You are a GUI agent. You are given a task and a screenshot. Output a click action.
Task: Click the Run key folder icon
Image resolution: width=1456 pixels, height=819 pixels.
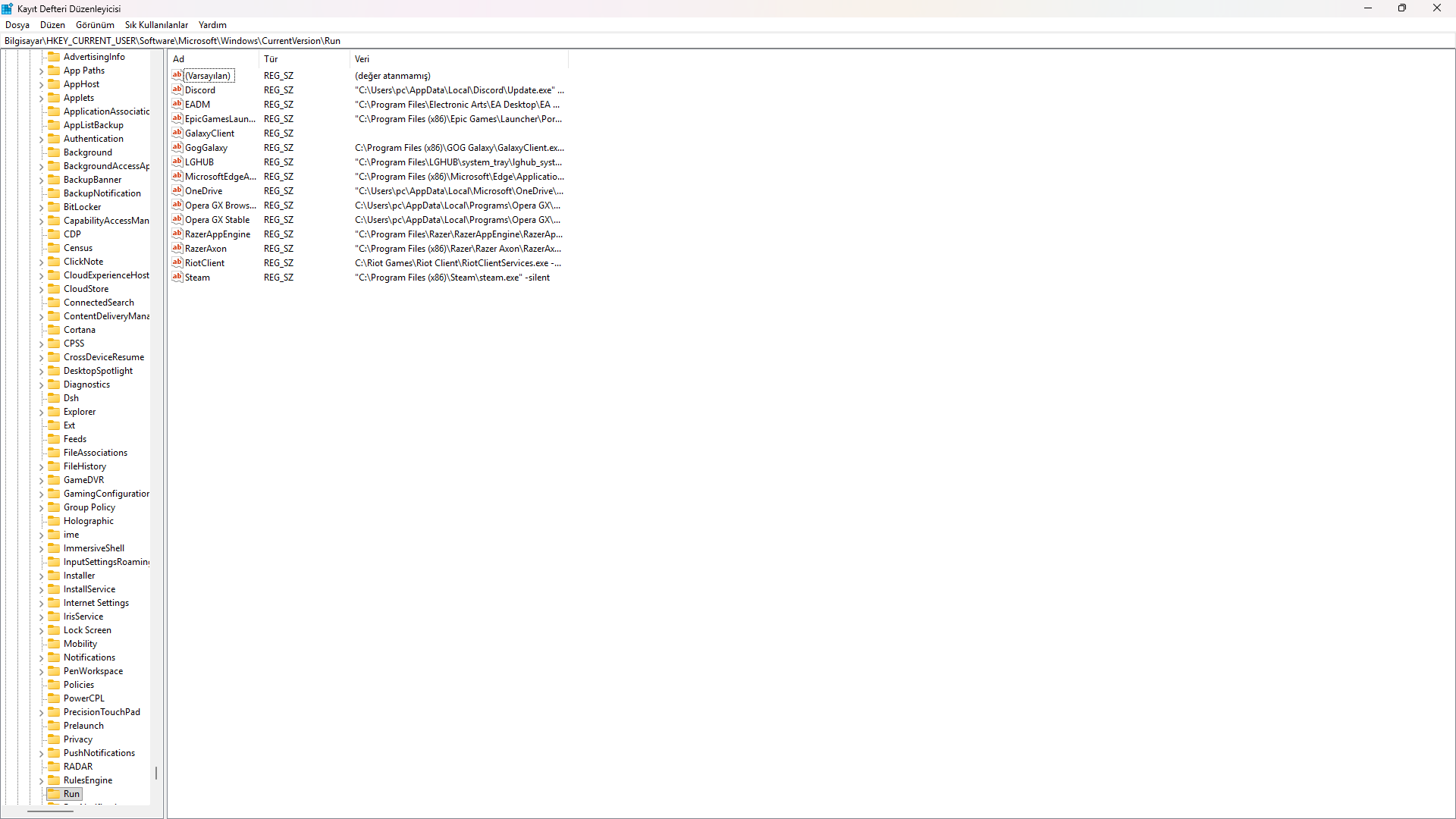54,793
